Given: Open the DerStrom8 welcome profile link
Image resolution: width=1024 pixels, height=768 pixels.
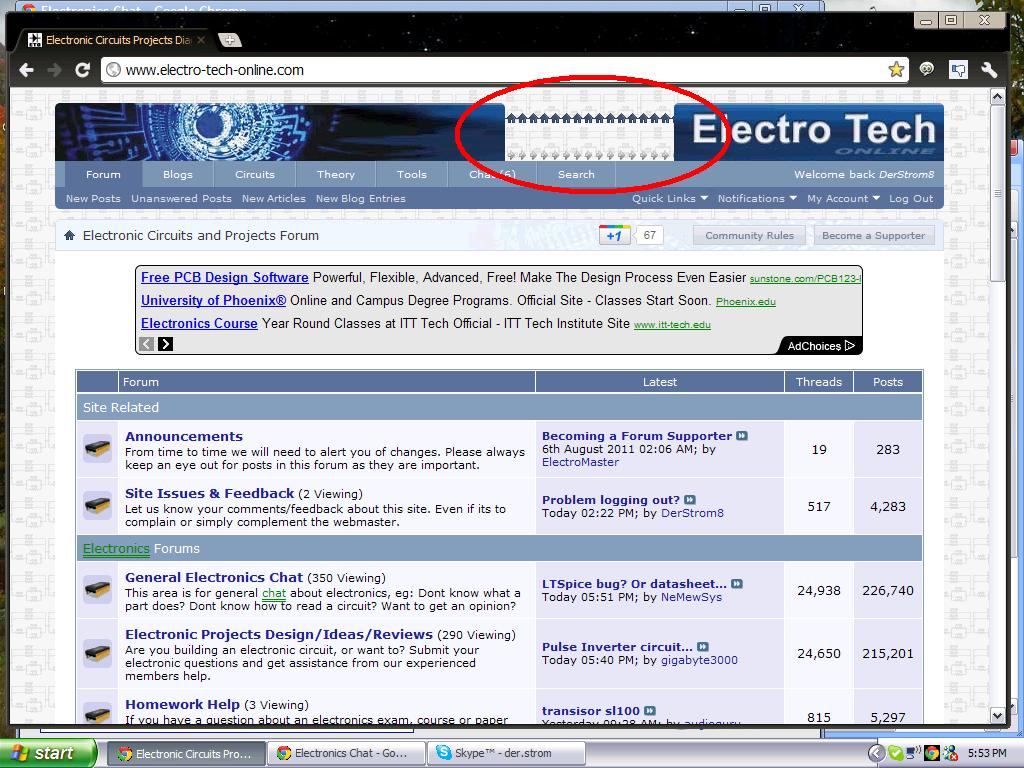Looking at the screenshot, I should point(906,174).
